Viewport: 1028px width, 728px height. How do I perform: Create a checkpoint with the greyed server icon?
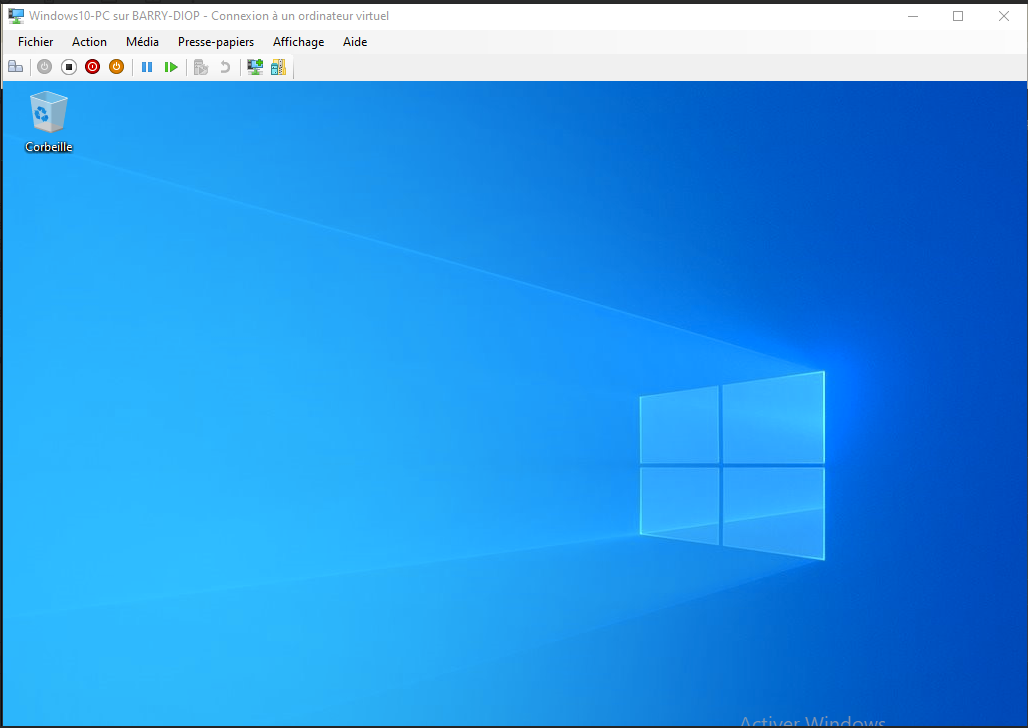pos(201,67)
